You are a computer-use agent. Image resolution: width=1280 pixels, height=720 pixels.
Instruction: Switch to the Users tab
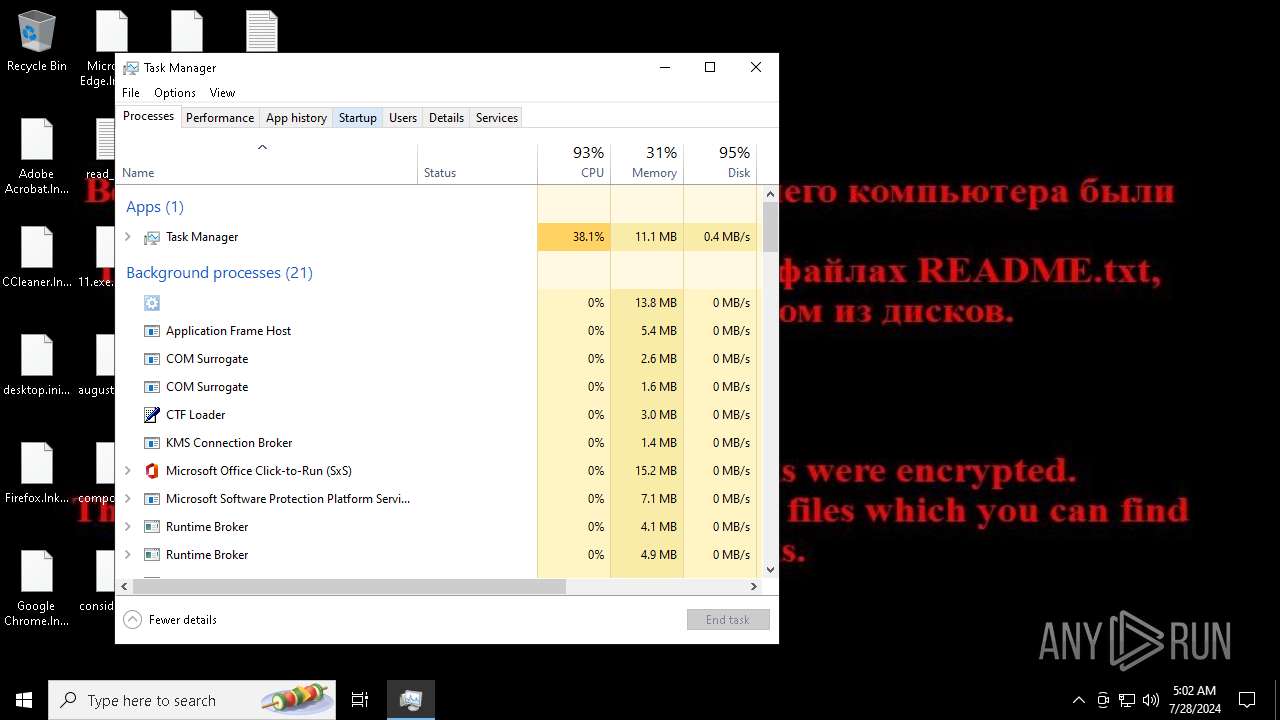pos(403,118)
